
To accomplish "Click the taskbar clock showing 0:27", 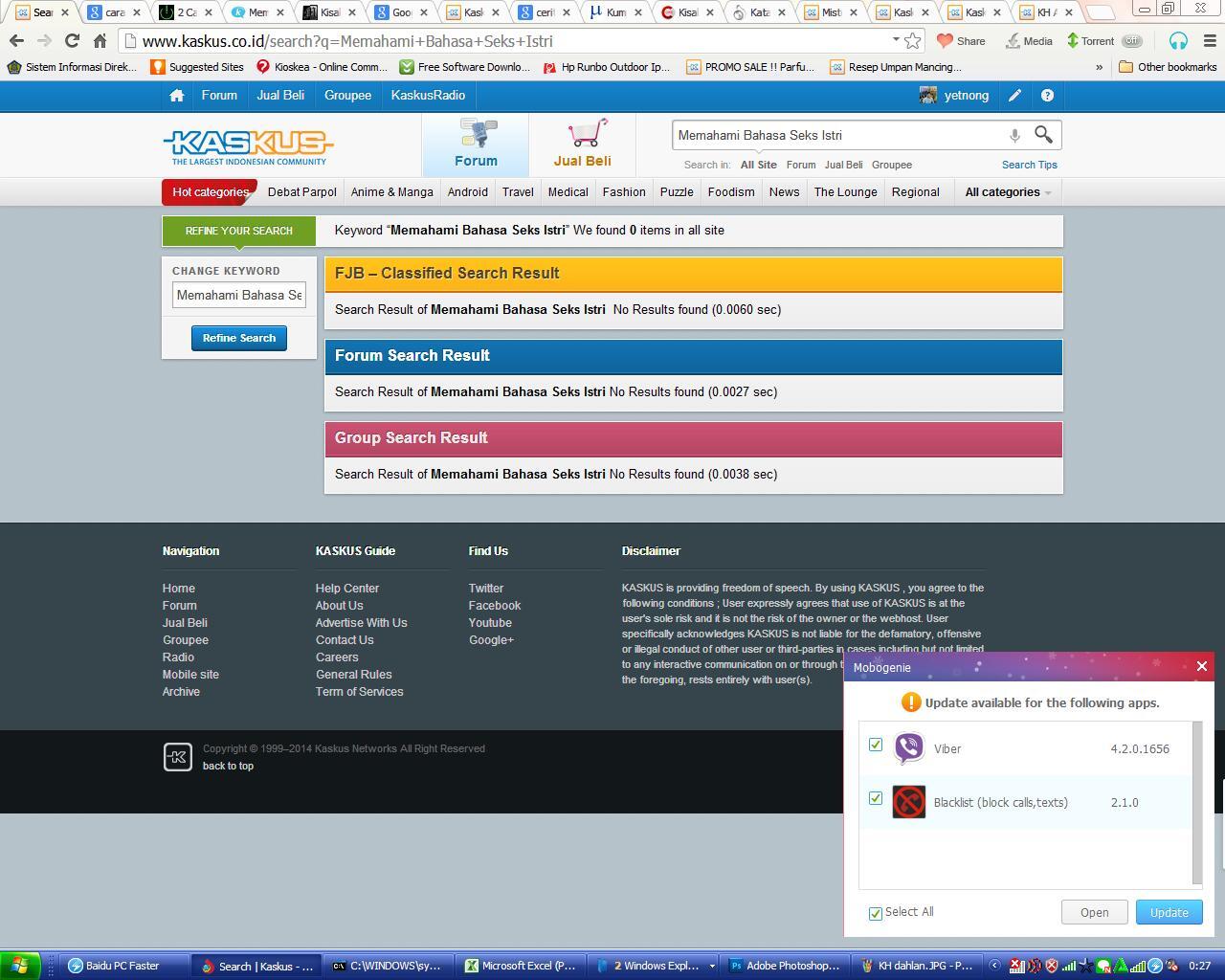I will click(1199, 966).
